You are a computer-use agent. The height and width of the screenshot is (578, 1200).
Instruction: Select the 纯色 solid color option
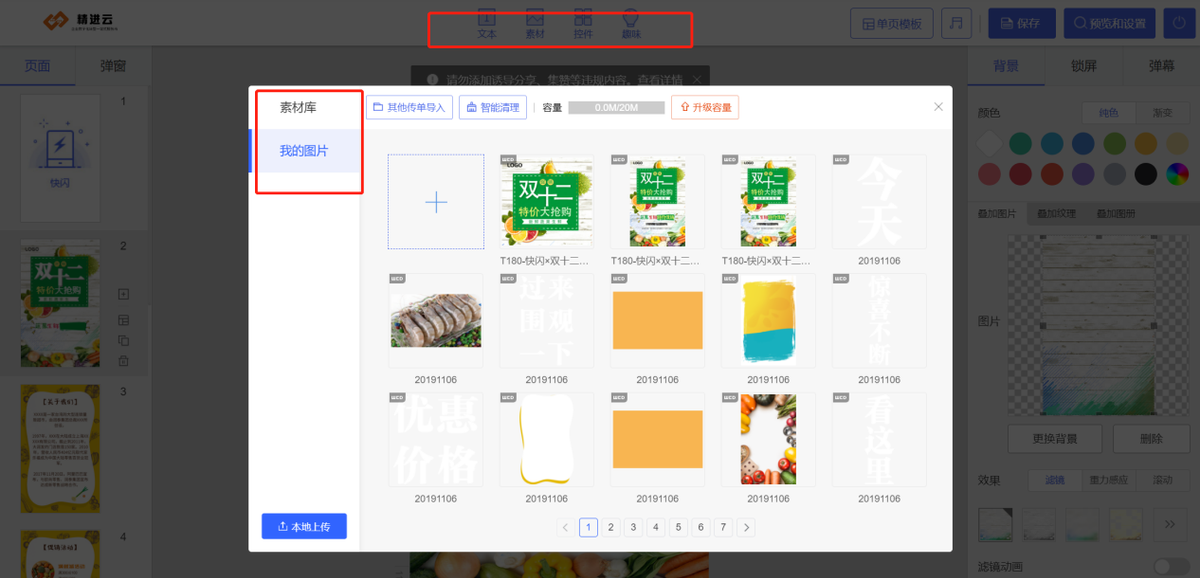(1108, 113)
